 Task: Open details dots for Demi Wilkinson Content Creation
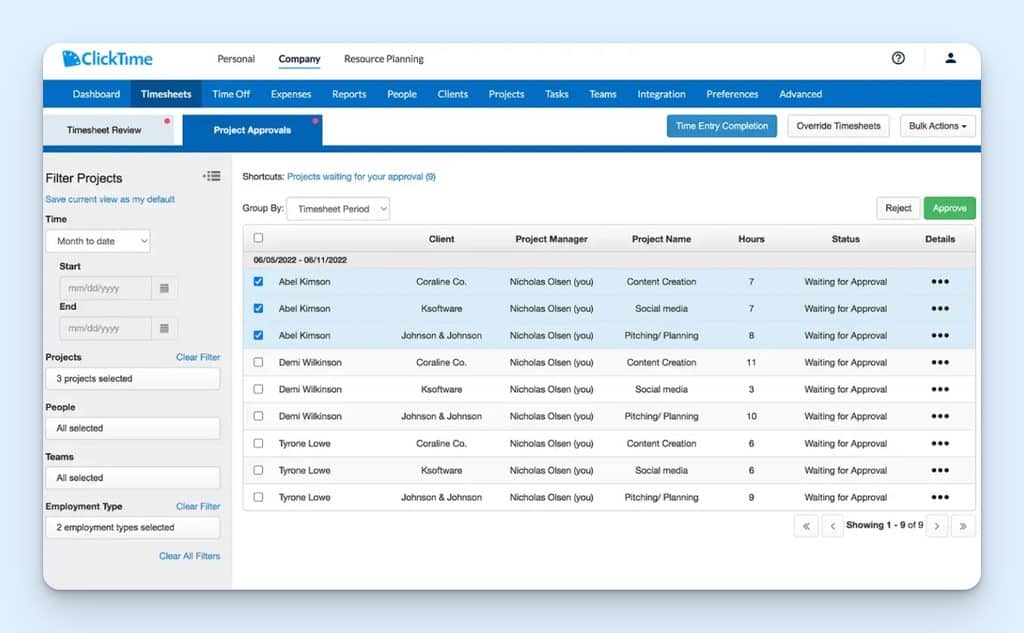click(x=940, y=362)
